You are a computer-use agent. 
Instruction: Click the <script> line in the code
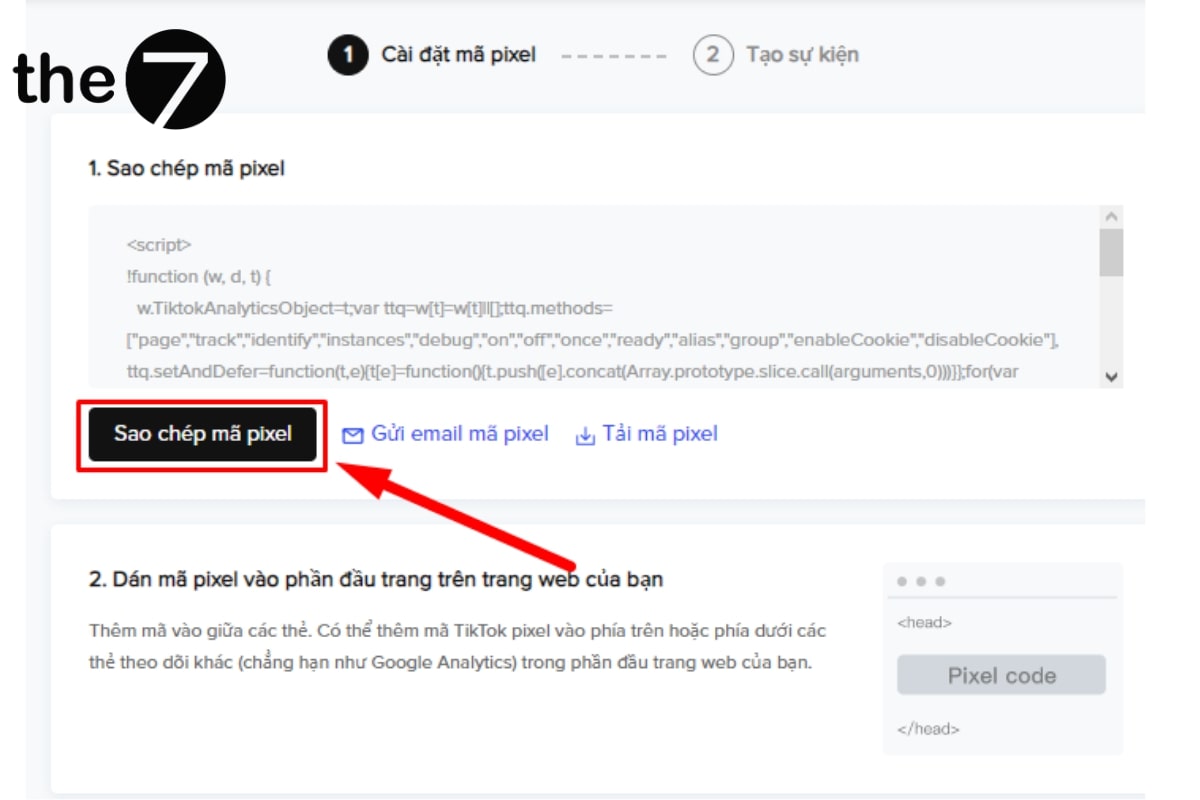[159, 244]
